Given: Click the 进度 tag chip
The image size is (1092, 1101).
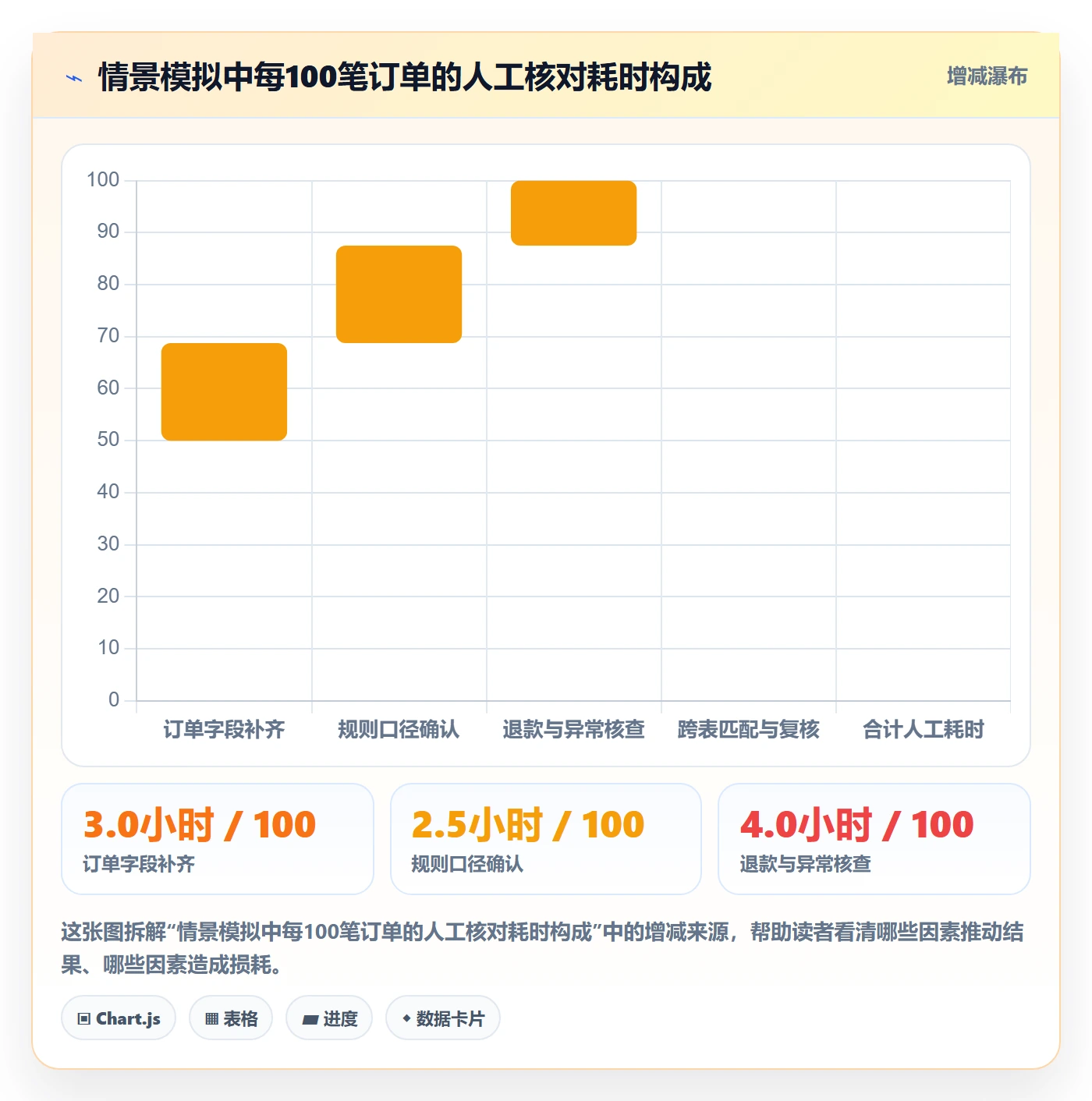Looking at the screenshot, I should pyautogui.click(x=329, y=1018).
